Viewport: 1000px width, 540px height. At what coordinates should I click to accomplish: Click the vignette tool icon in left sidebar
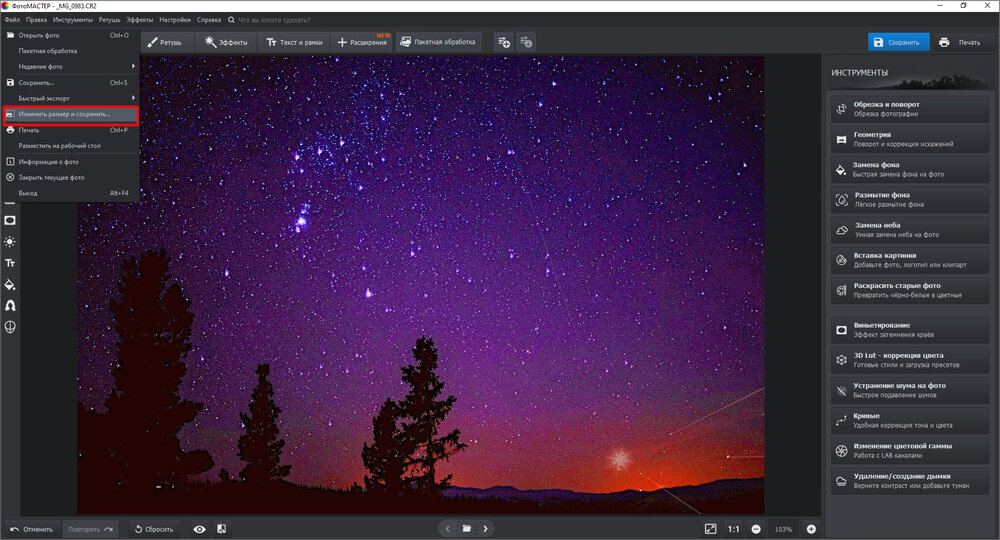(10, 219)
